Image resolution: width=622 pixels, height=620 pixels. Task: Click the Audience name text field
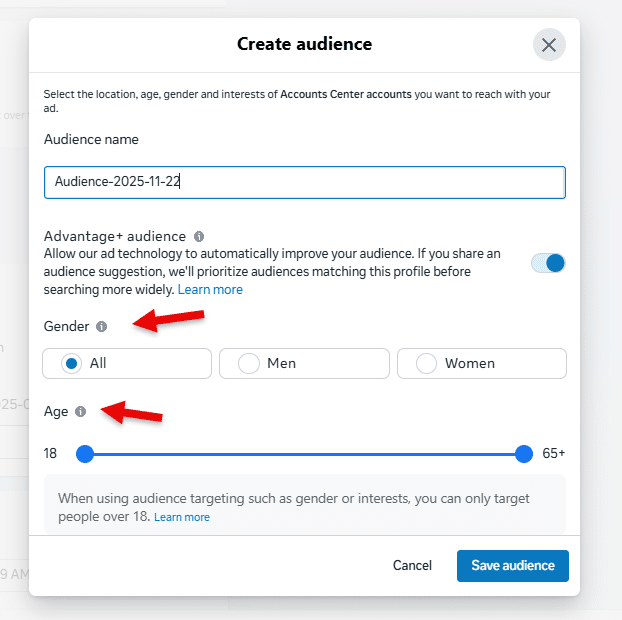(x=304, y=182)
